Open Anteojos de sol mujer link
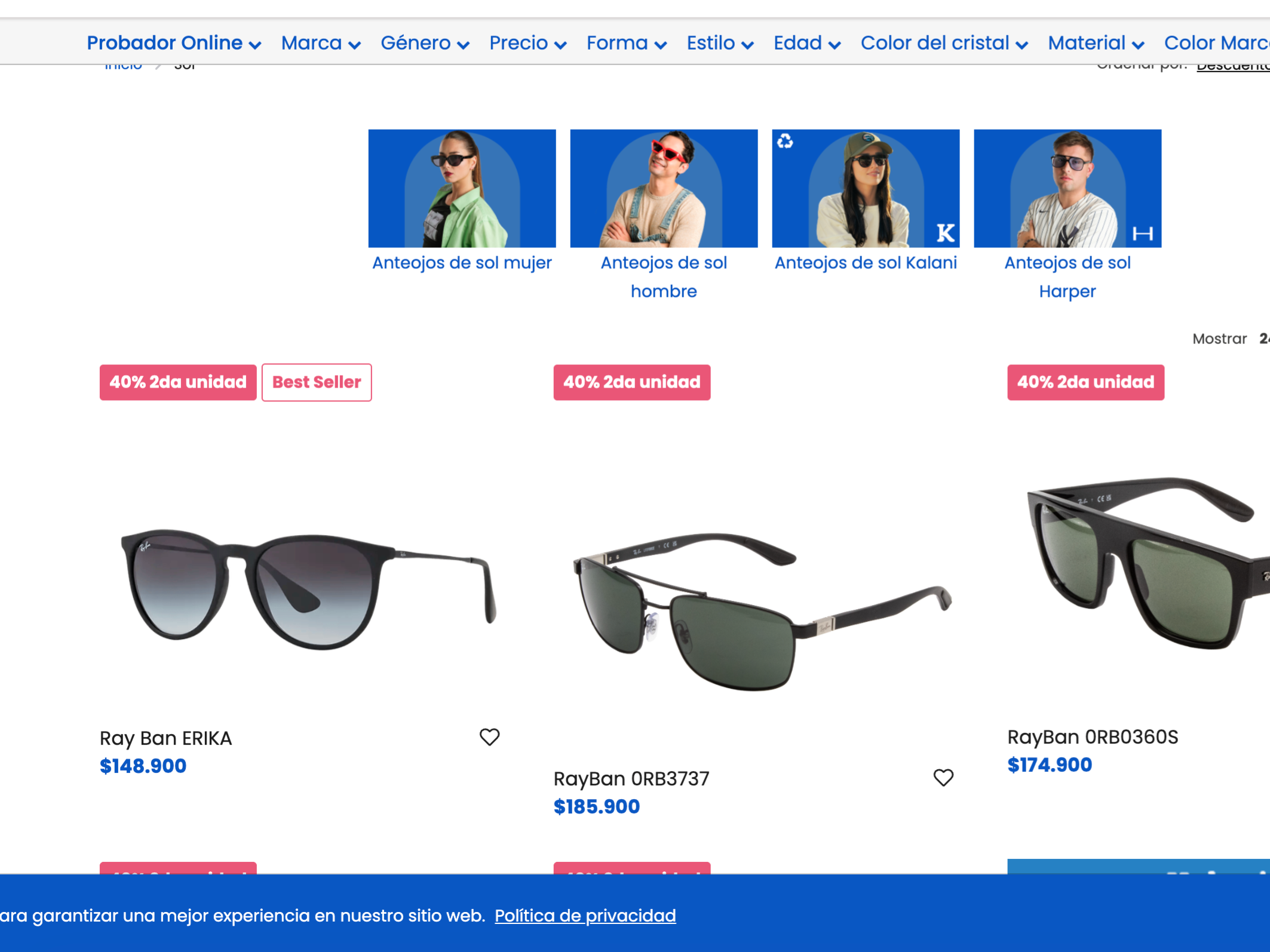 click(x=462, y=263)
